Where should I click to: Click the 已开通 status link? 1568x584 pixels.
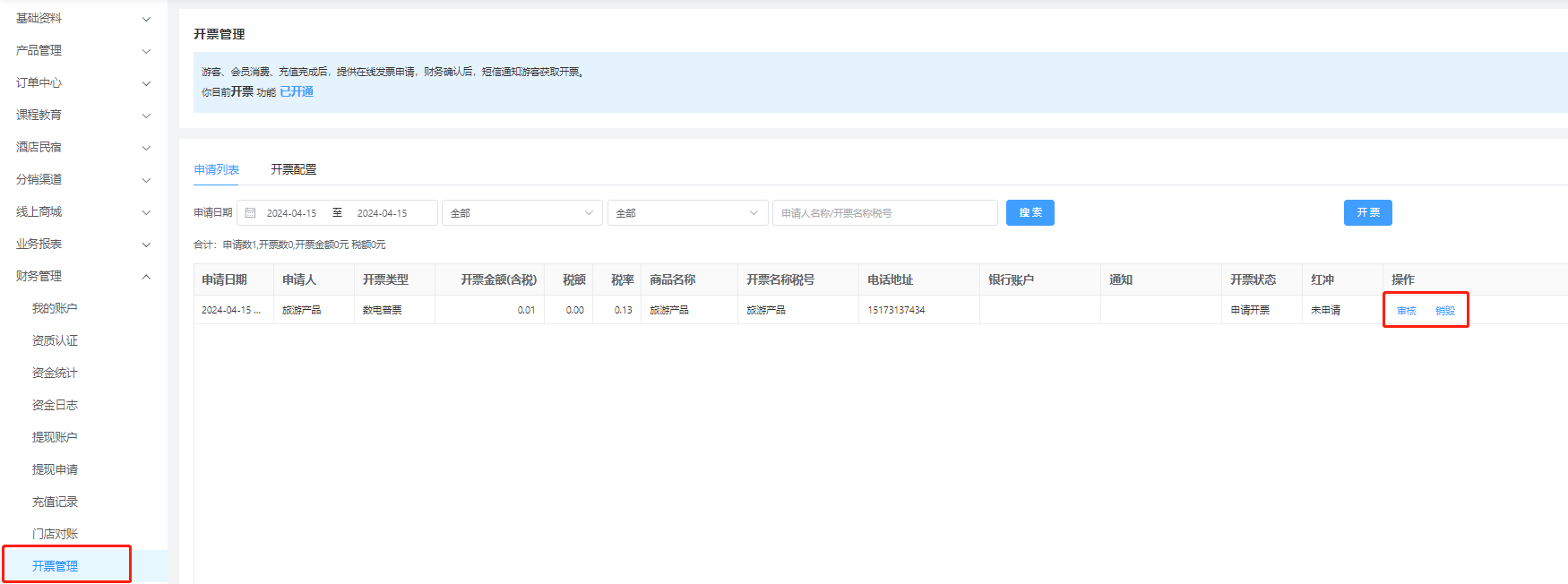[297, 91]
